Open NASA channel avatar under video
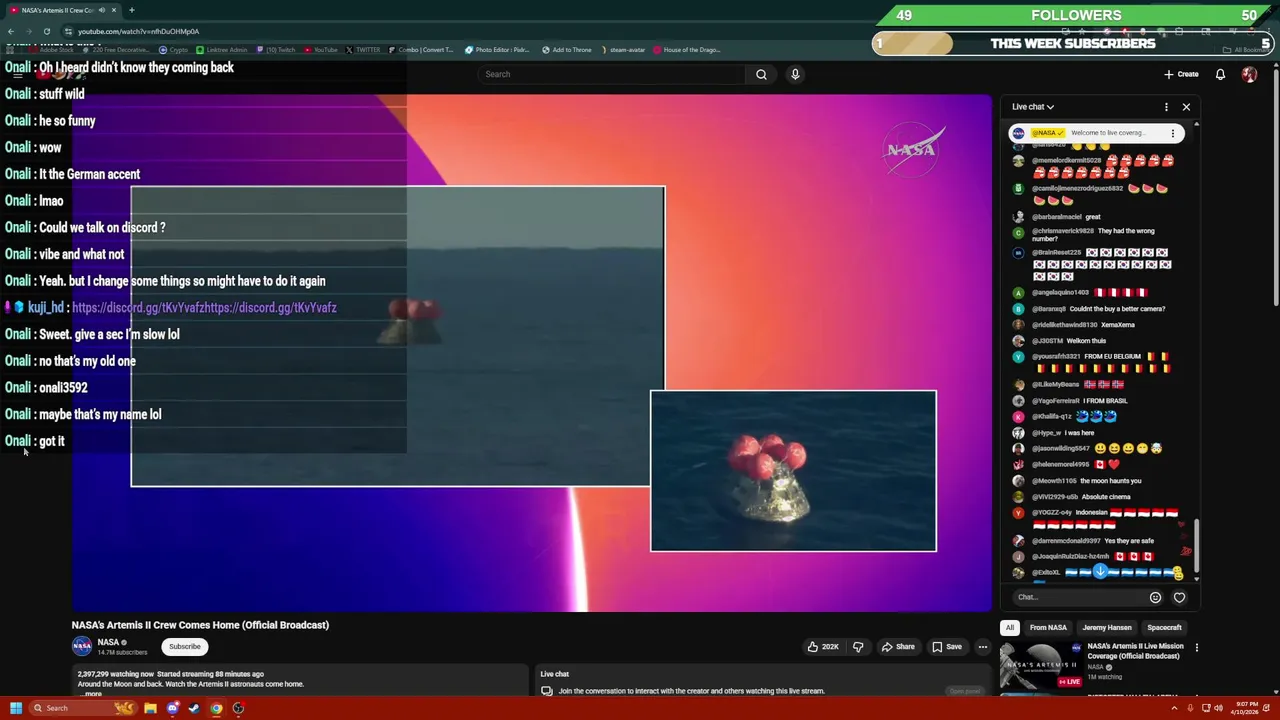1280x720 pixels. [x=82, y=647]
